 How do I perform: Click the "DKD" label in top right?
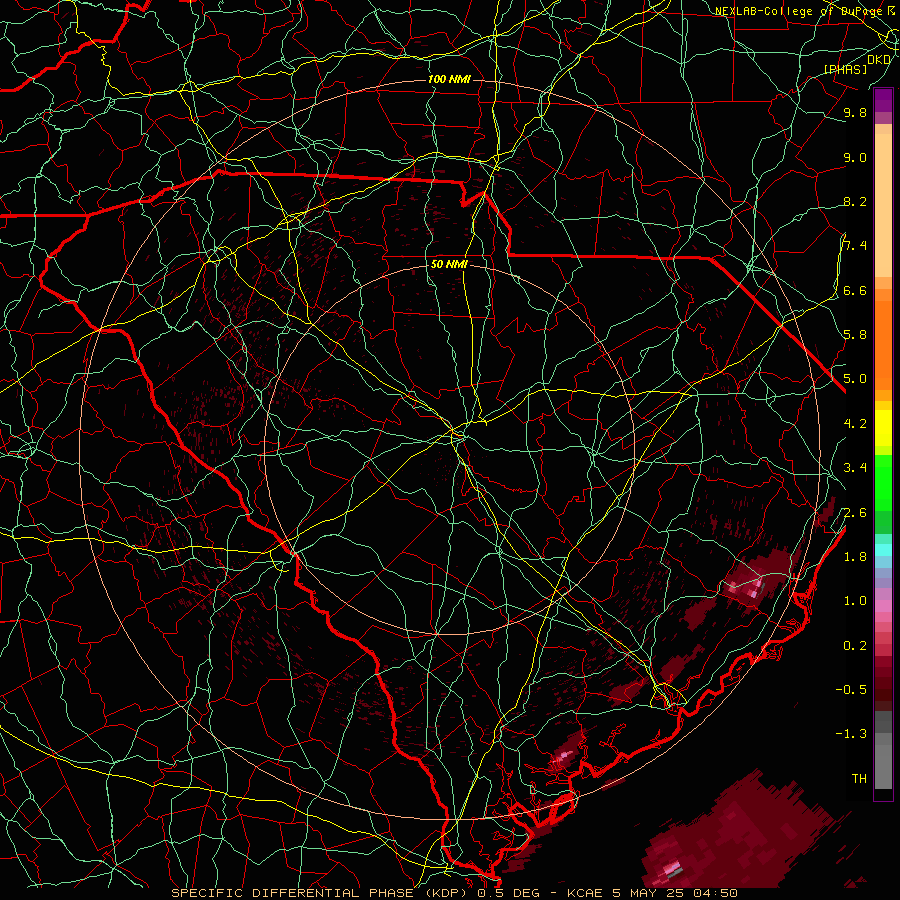click(879, 59)
